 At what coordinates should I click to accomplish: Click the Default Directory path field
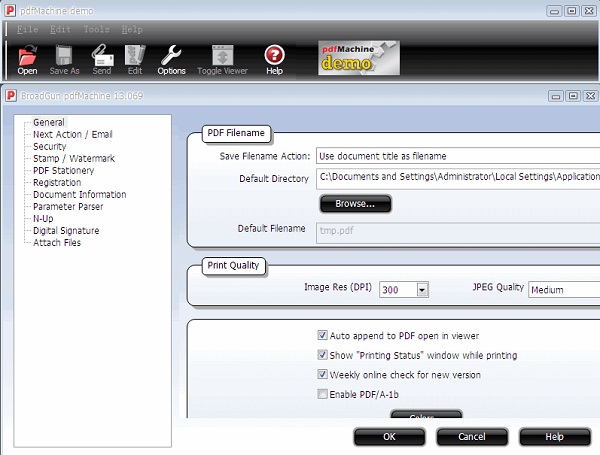457,179
